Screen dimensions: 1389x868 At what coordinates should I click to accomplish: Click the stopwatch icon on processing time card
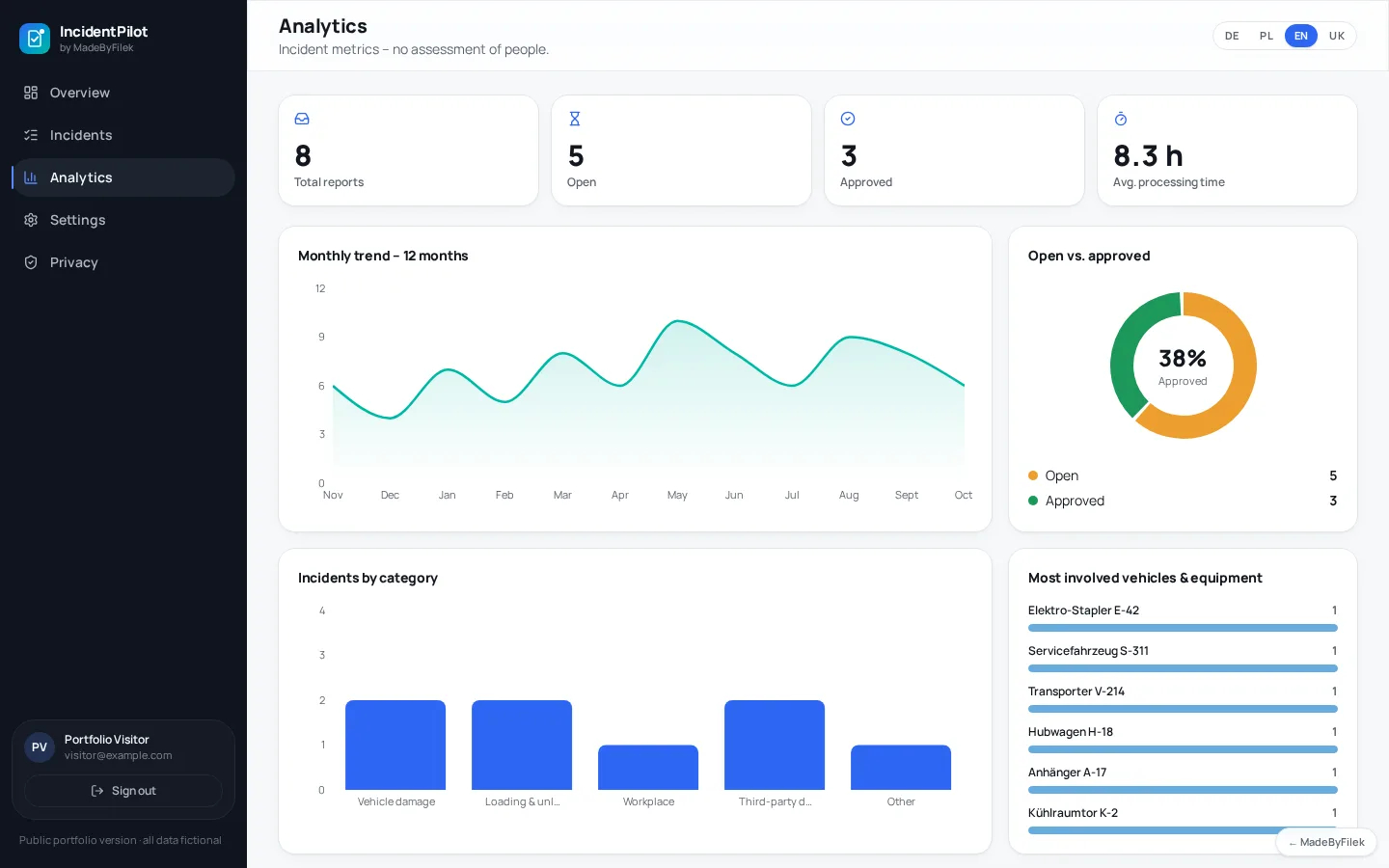pos(1121,119)
